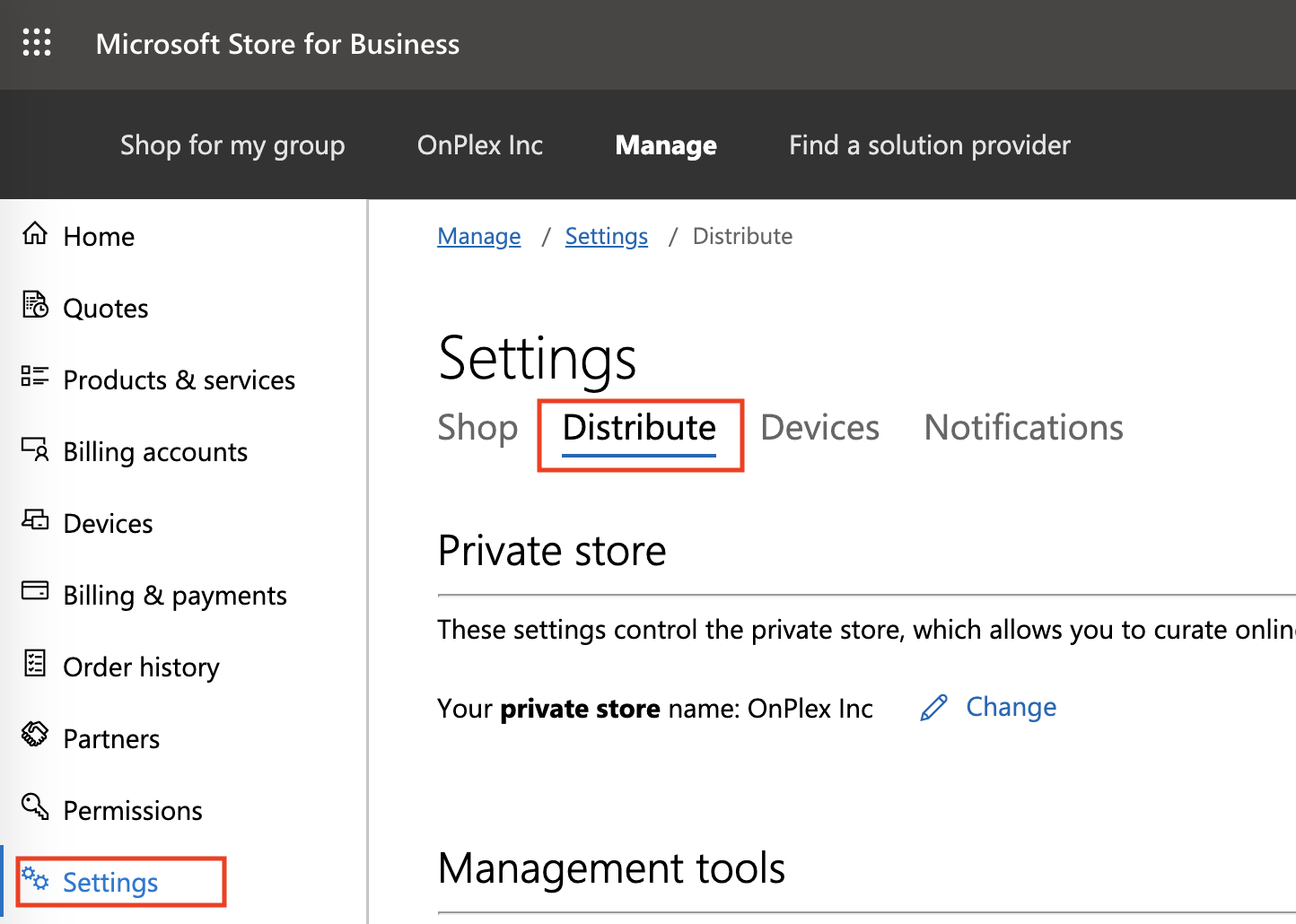
Task: Click the Settings gears icon
Action: [x=35, y=878]
